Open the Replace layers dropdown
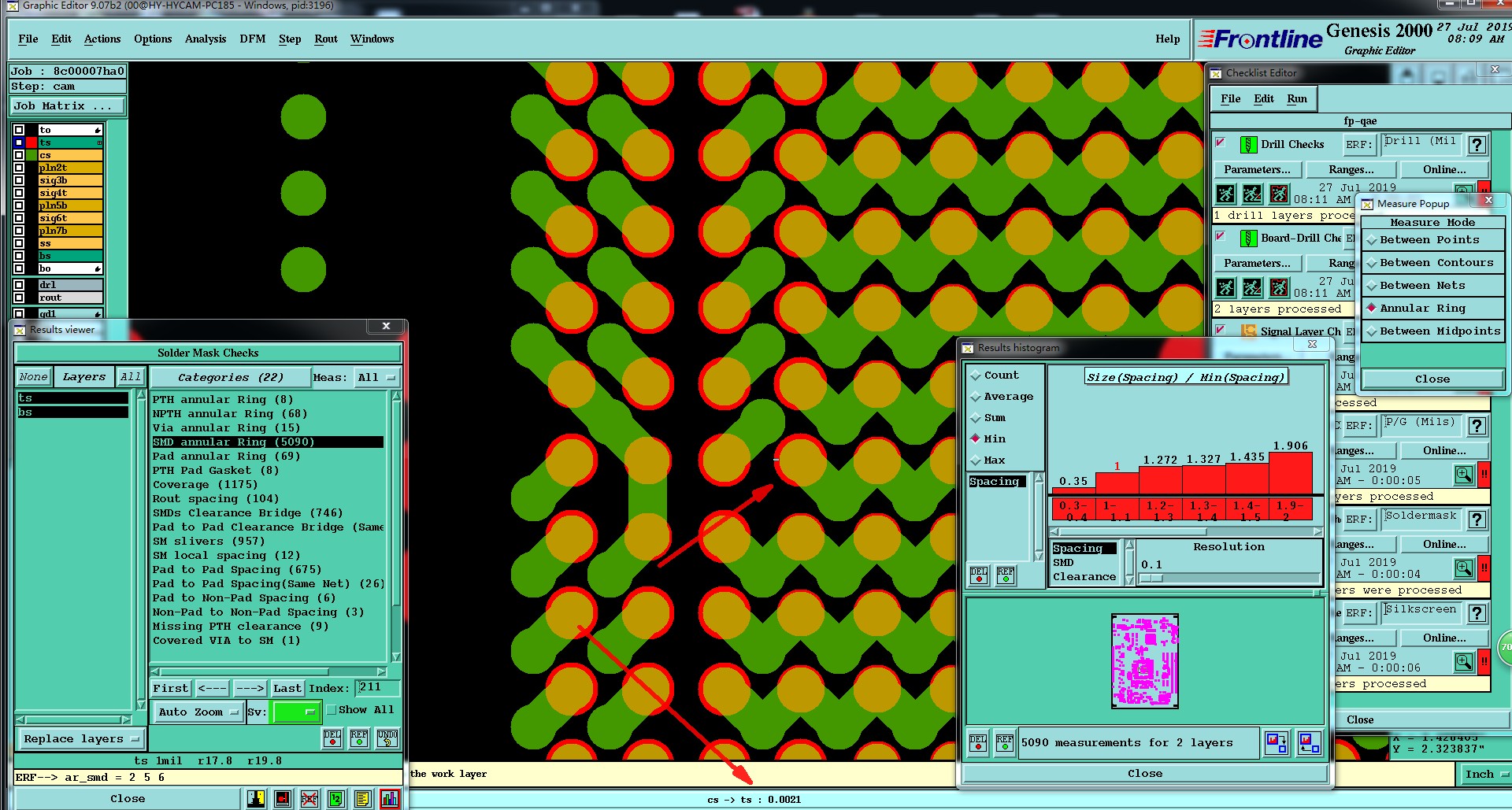The image size is (1512, 810). [81, 739]
